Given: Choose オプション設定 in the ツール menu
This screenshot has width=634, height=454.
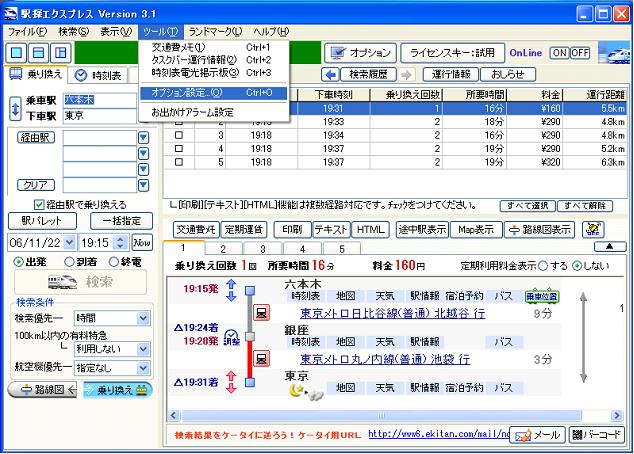Looking at the screenshot, I should pos(213,93).
